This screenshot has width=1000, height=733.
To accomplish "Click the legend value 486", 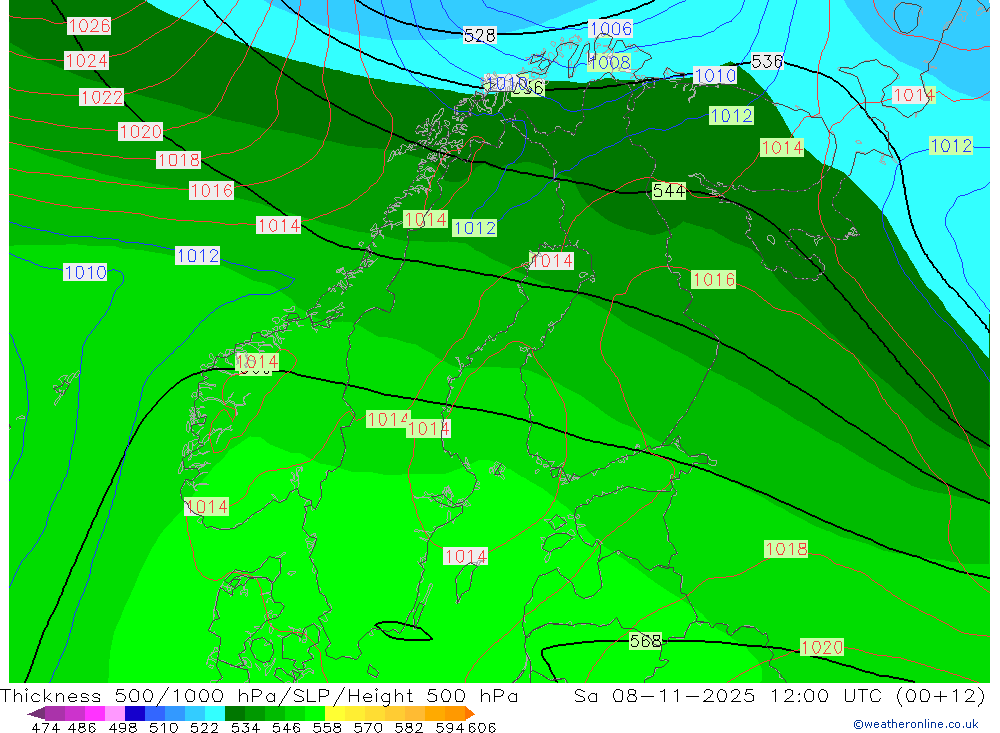I will pos(82,727).
